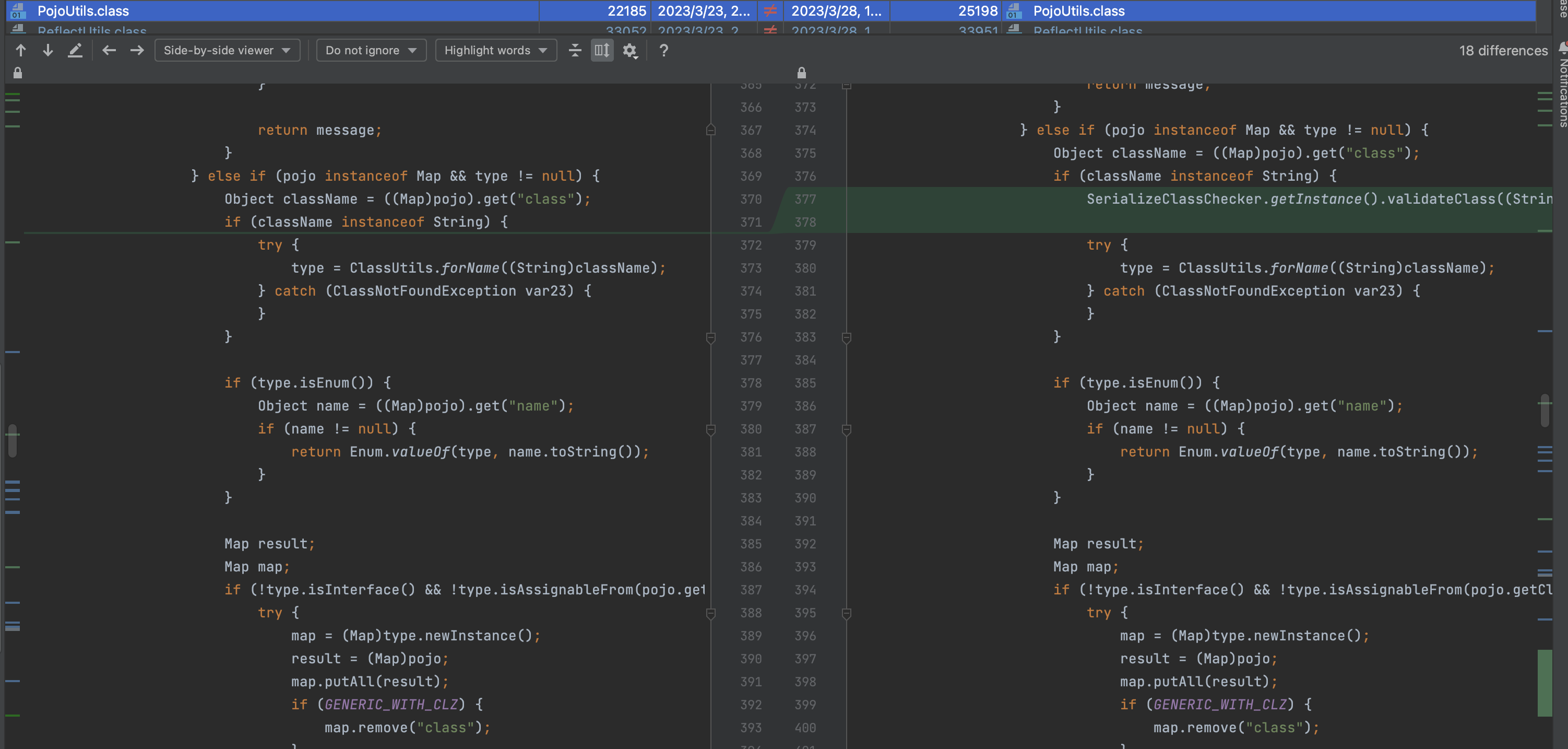Collapse fold marker at right line 395
The width and height of the screenshot is (1568, 749).
pos(846,613)
